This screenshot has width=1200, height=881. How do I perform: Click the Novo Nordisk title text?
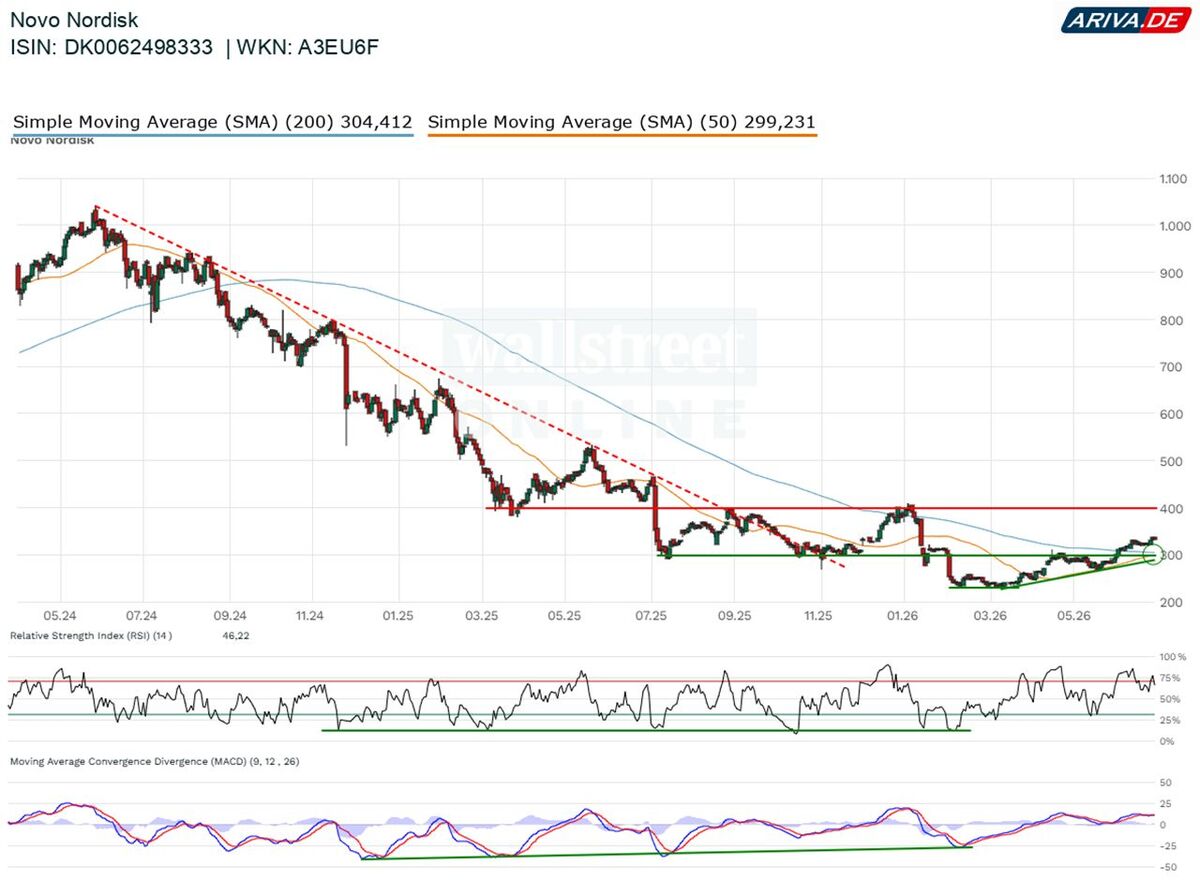point(74,20)
